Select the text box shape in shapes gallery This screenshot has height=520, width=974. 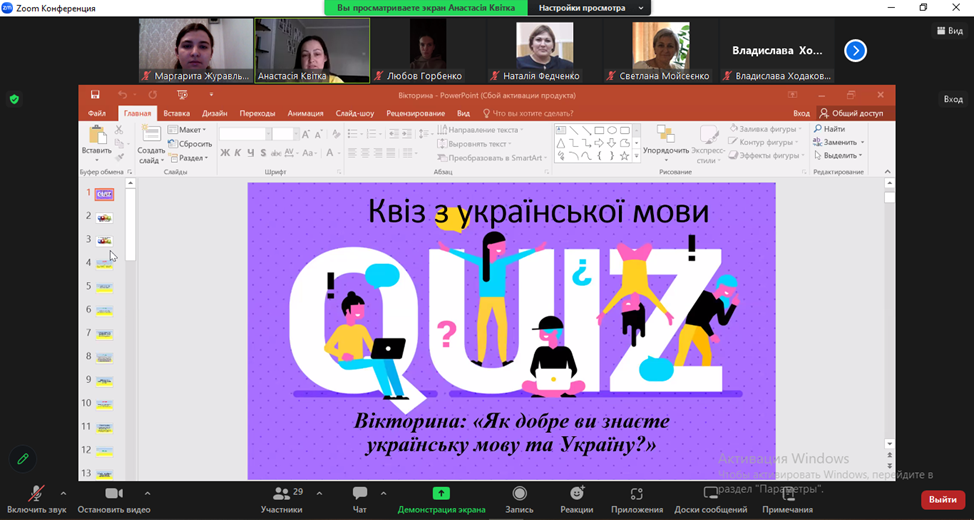(x=561, y=130)
